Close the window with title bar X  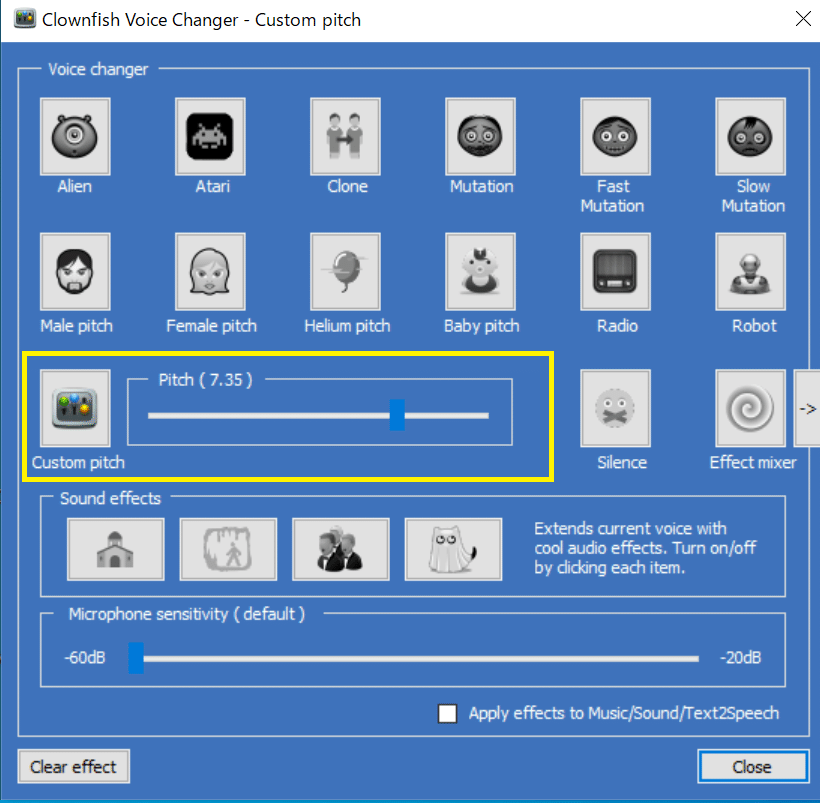803,19
